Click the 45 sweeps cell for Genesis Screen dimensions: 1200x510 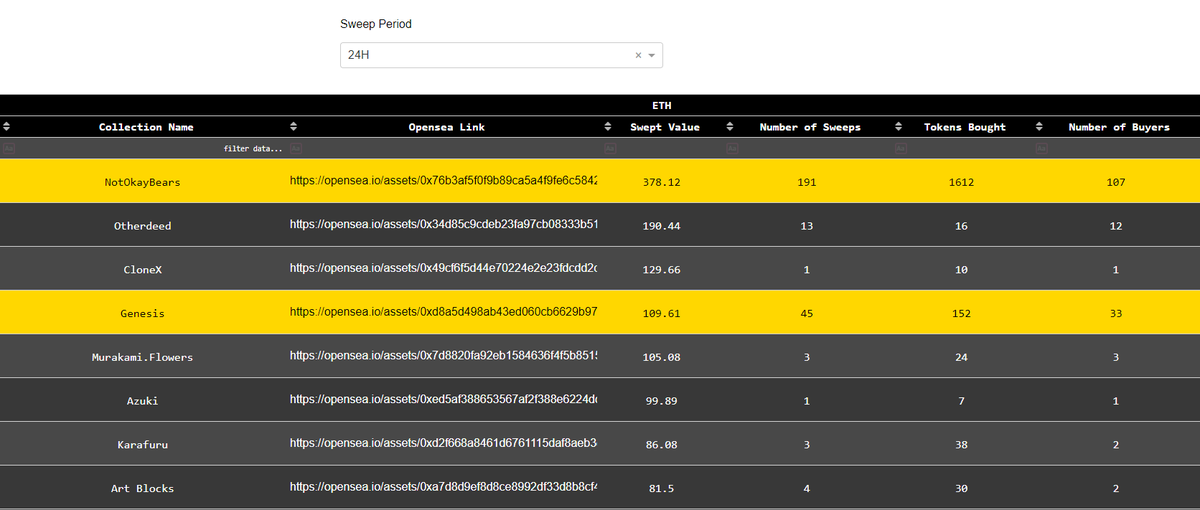[807, 313]
